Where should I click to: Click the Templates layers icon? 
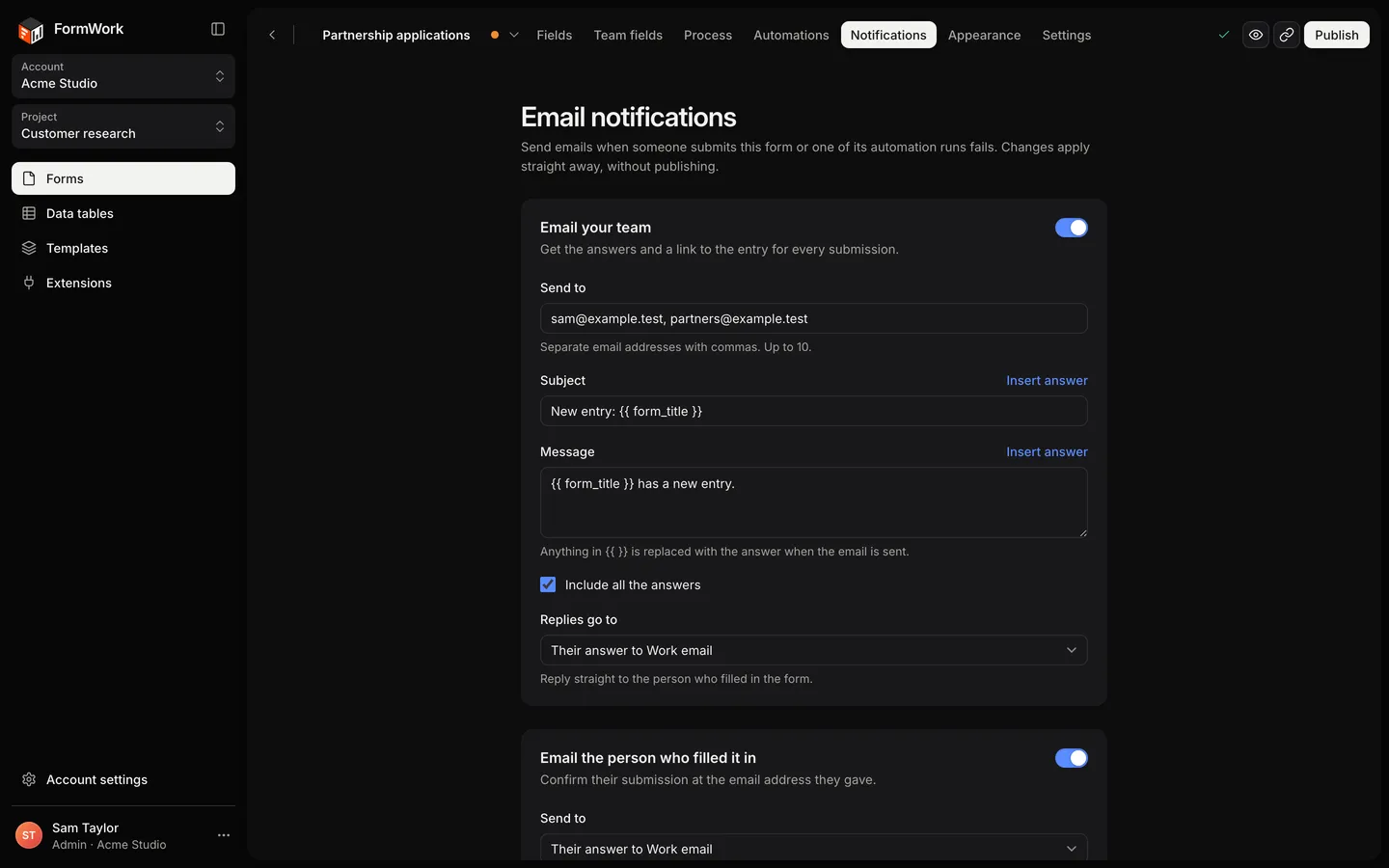(29, 248)
